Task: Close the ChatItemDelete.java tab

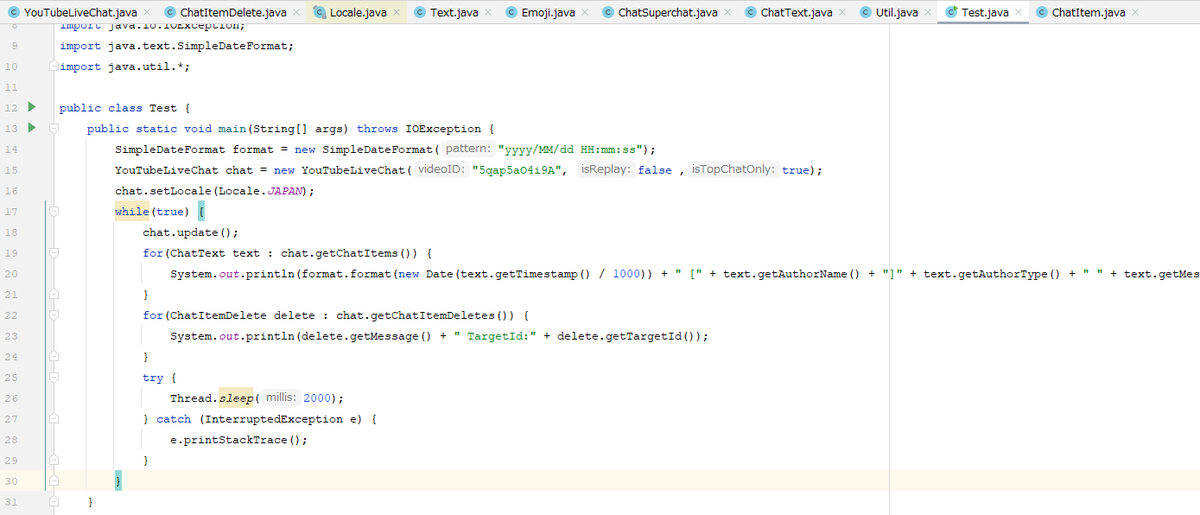Action: 298,12
